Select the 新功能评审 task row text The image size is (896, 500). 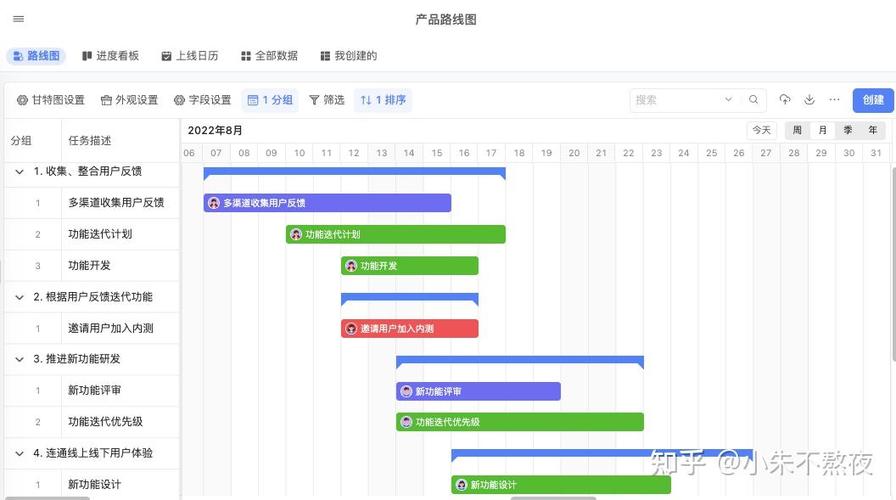pyautogui.click(x=94, y=390)
